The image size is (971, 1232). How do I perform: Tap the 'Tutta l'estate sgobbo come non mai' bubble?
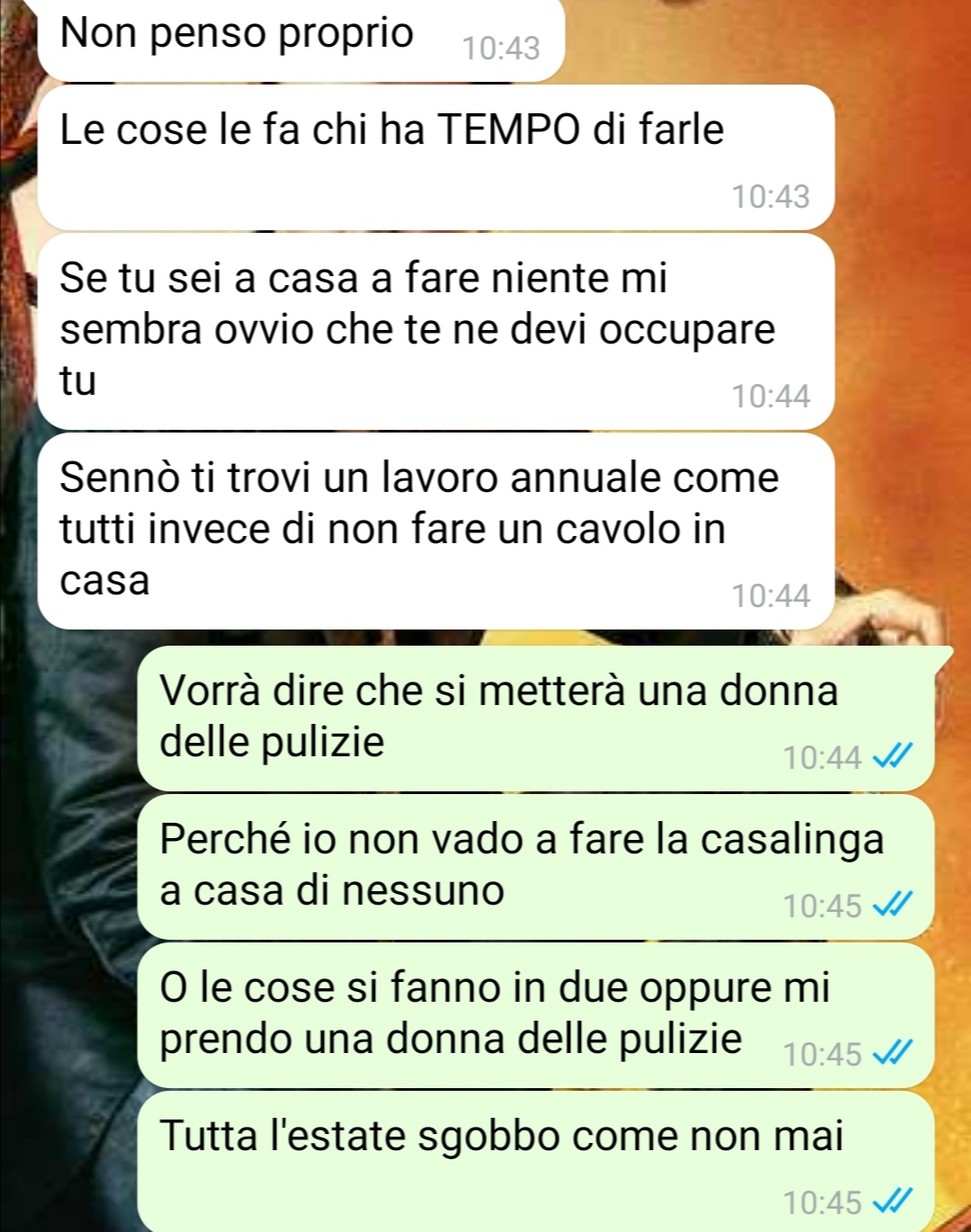click(536, 1162)
